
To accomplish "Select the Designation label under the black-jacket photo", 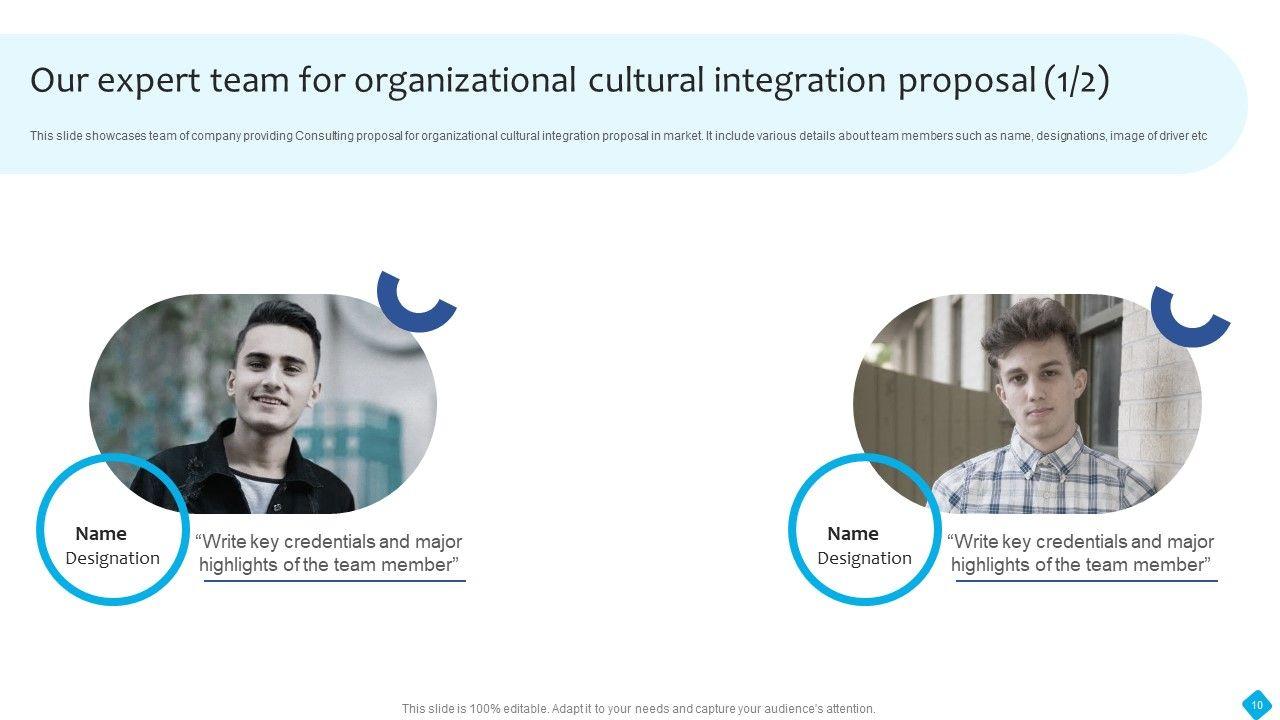I will click(x=113, y=558).
